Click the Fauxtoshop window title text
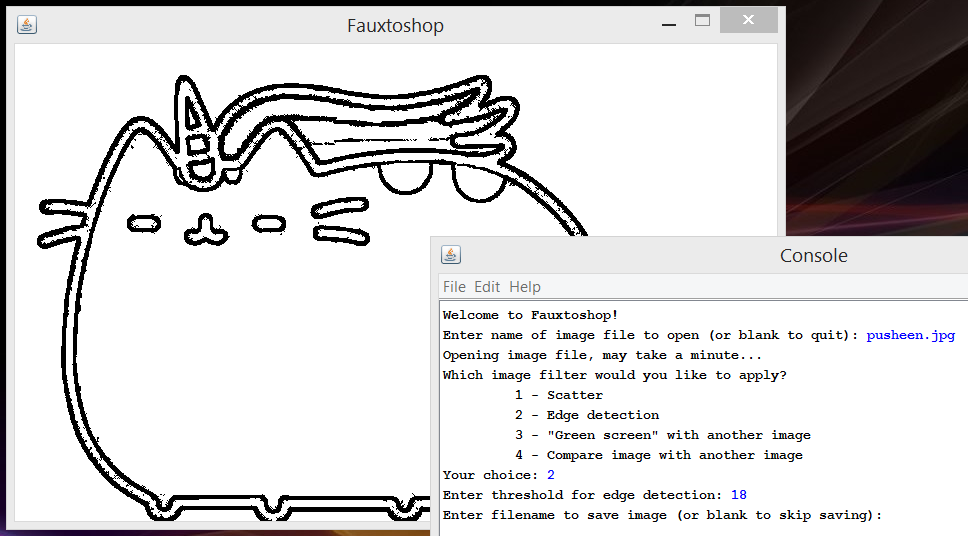The image size is (968, 536). point(395,25)
